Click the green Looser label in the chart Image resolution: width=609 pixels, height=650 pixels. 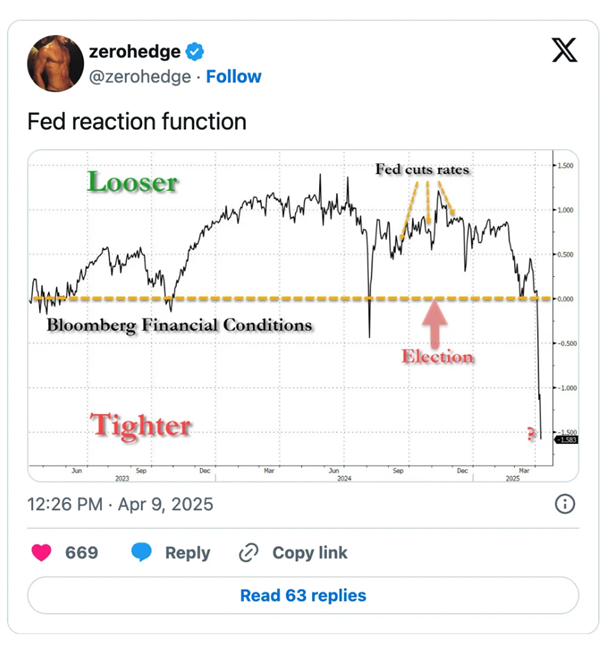point(132,182)
